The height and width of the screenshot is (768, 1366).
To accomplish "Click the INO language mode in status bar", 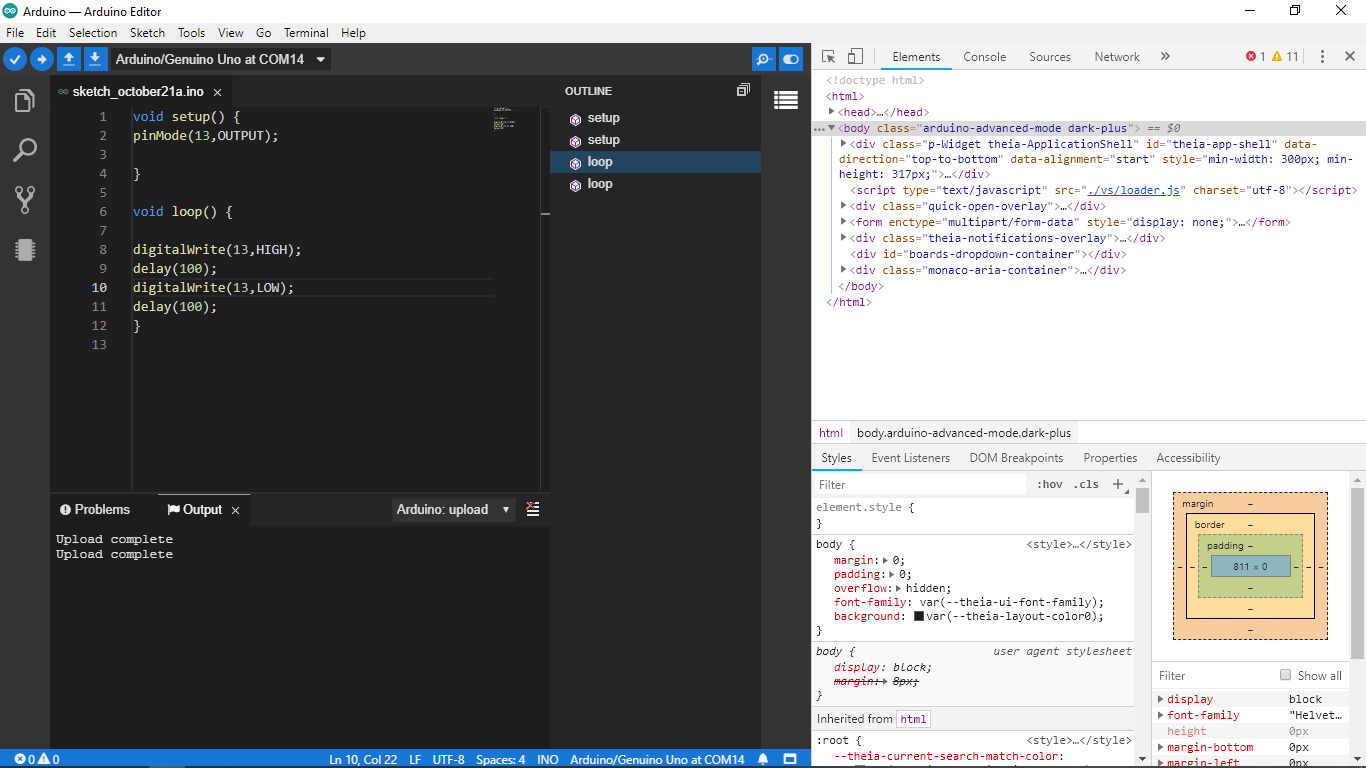I will [x=547, y=759].
